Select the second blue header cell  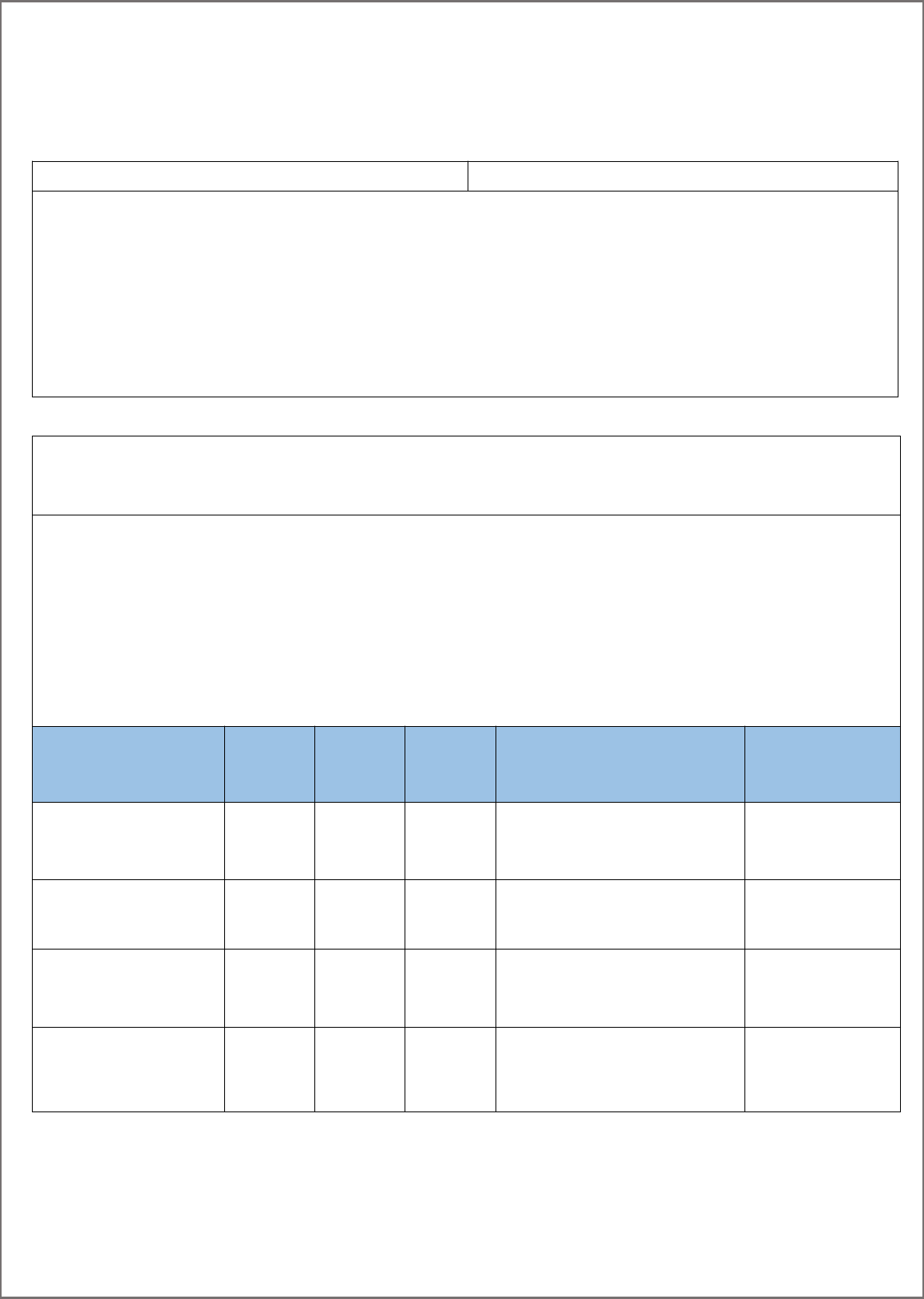point(270,764)
